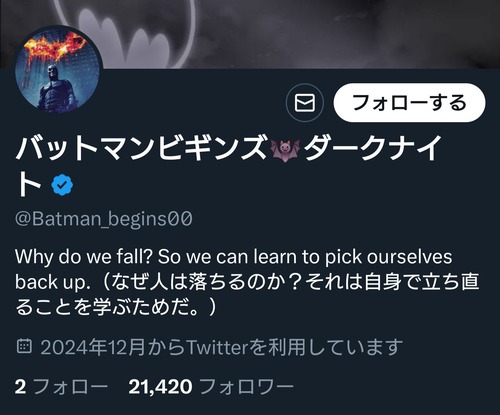Tap the ダークナイト part of the name

[x=229, y=166]
